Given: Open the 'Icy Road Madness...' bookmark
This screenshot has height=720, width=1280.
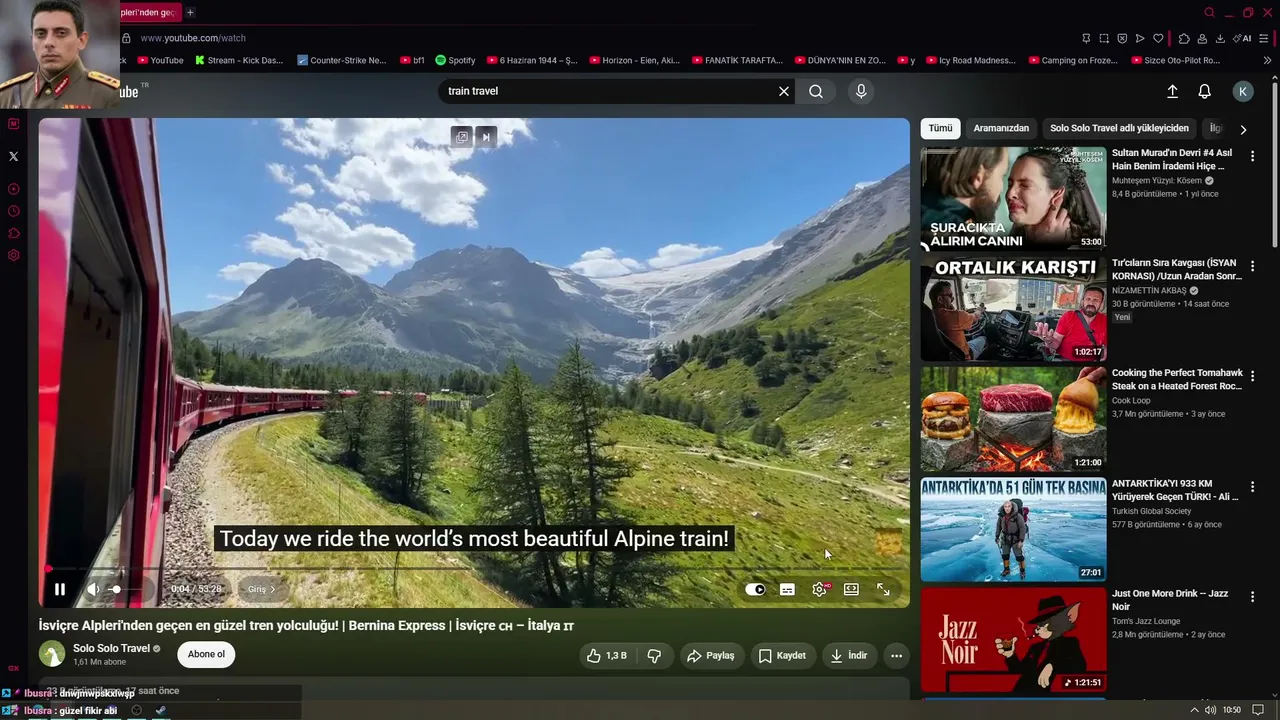Looking at the screenshot, I should [x=970, y=60].
